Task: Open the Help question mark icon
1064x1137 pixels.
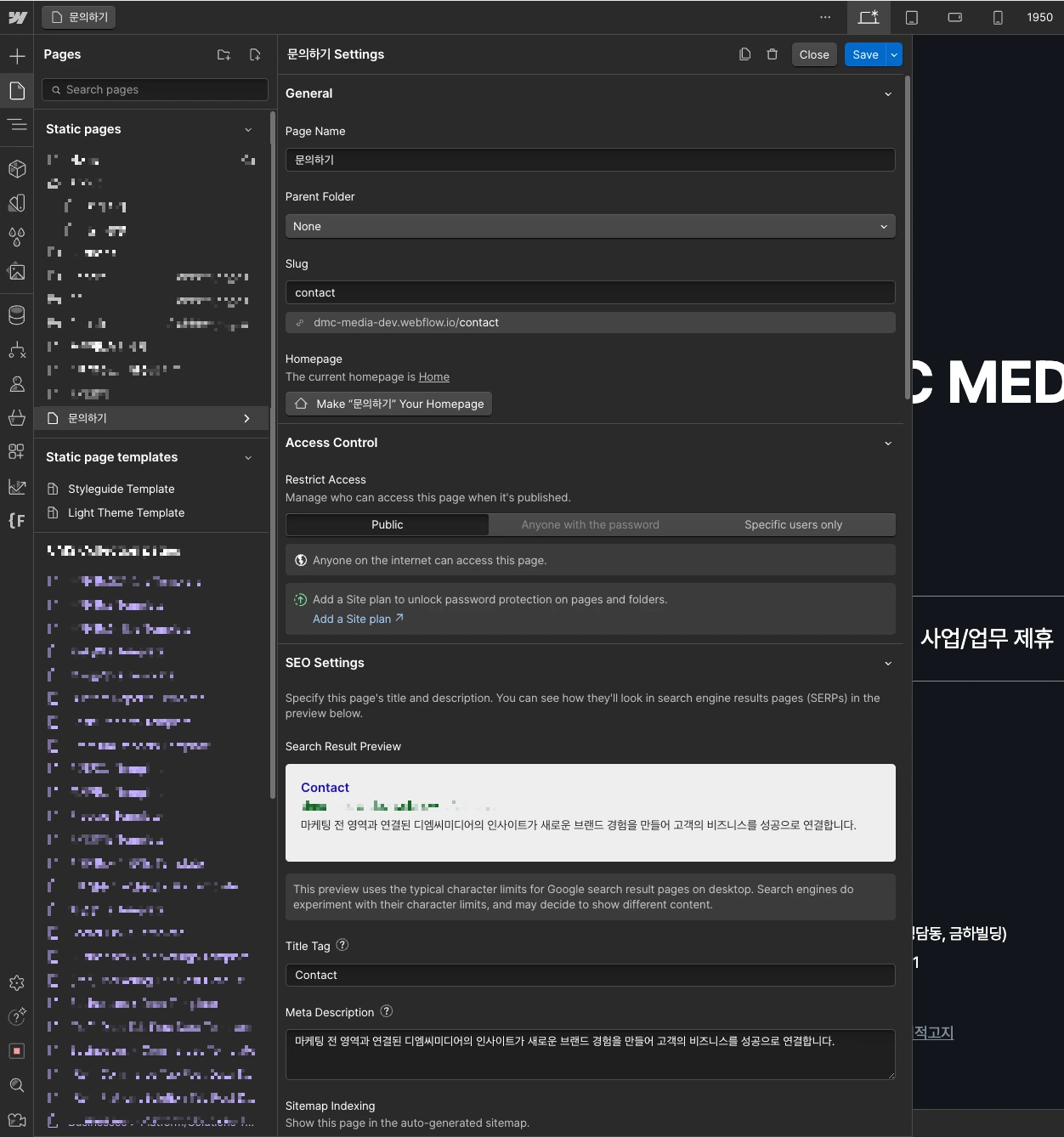Action: pyautogui.click(x=17, y=1016)
